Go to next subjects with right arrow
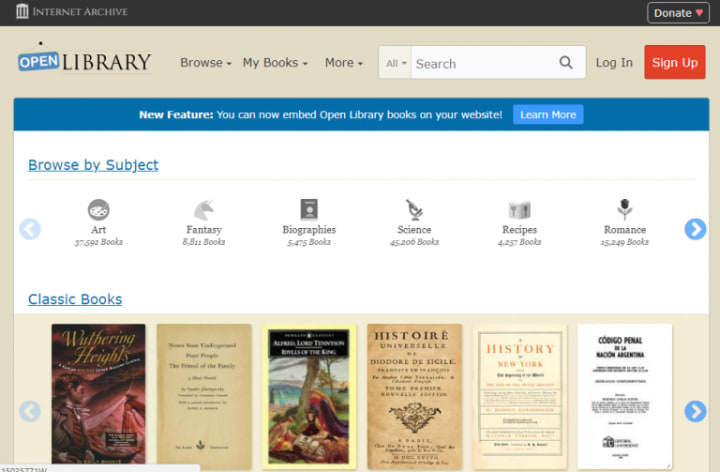This screenshot has width=720, height=472. click(695, 229)
